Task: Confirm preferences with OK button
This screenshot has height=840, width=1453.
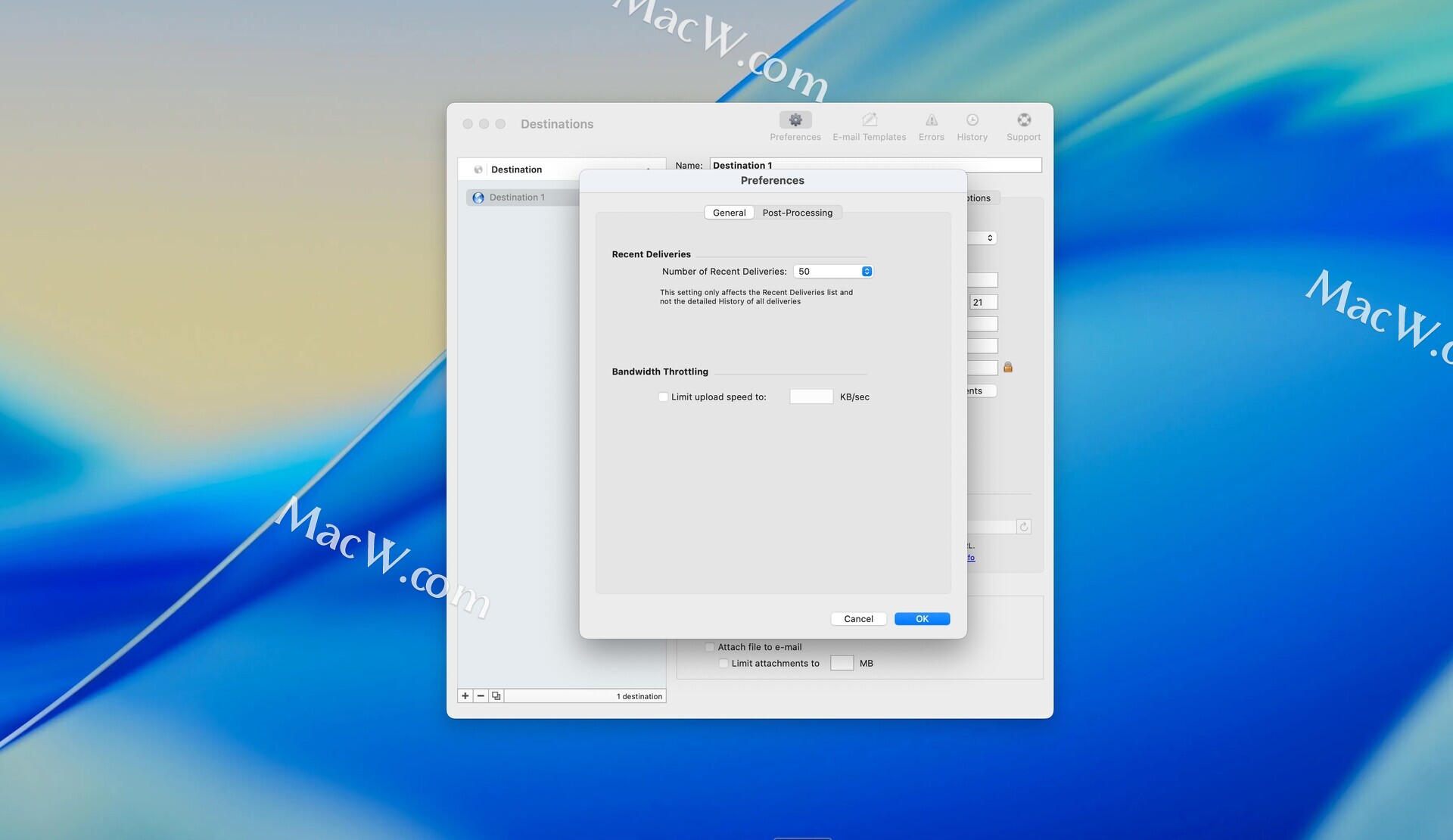Action: tap(921, 619)
